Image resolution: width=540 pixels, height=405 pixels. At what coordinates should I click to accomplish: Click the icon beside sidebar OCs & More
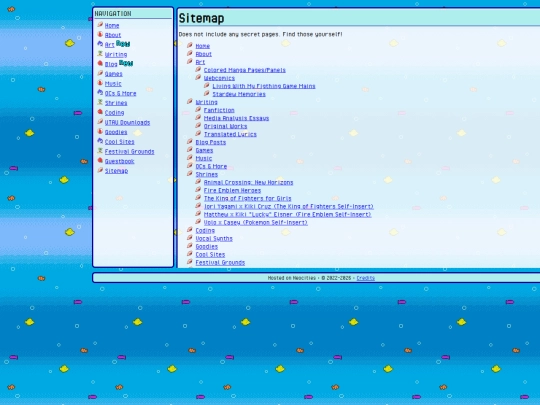[x=100, y=92]
